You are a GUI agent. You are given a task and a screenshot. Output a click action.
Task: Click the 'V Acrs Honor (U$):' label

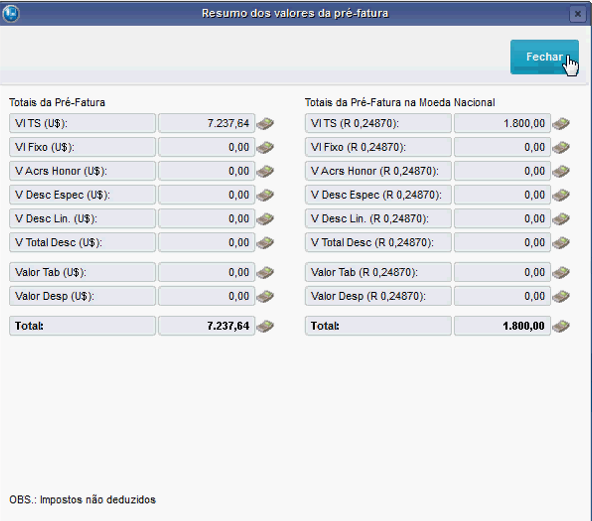coord(82,171)
